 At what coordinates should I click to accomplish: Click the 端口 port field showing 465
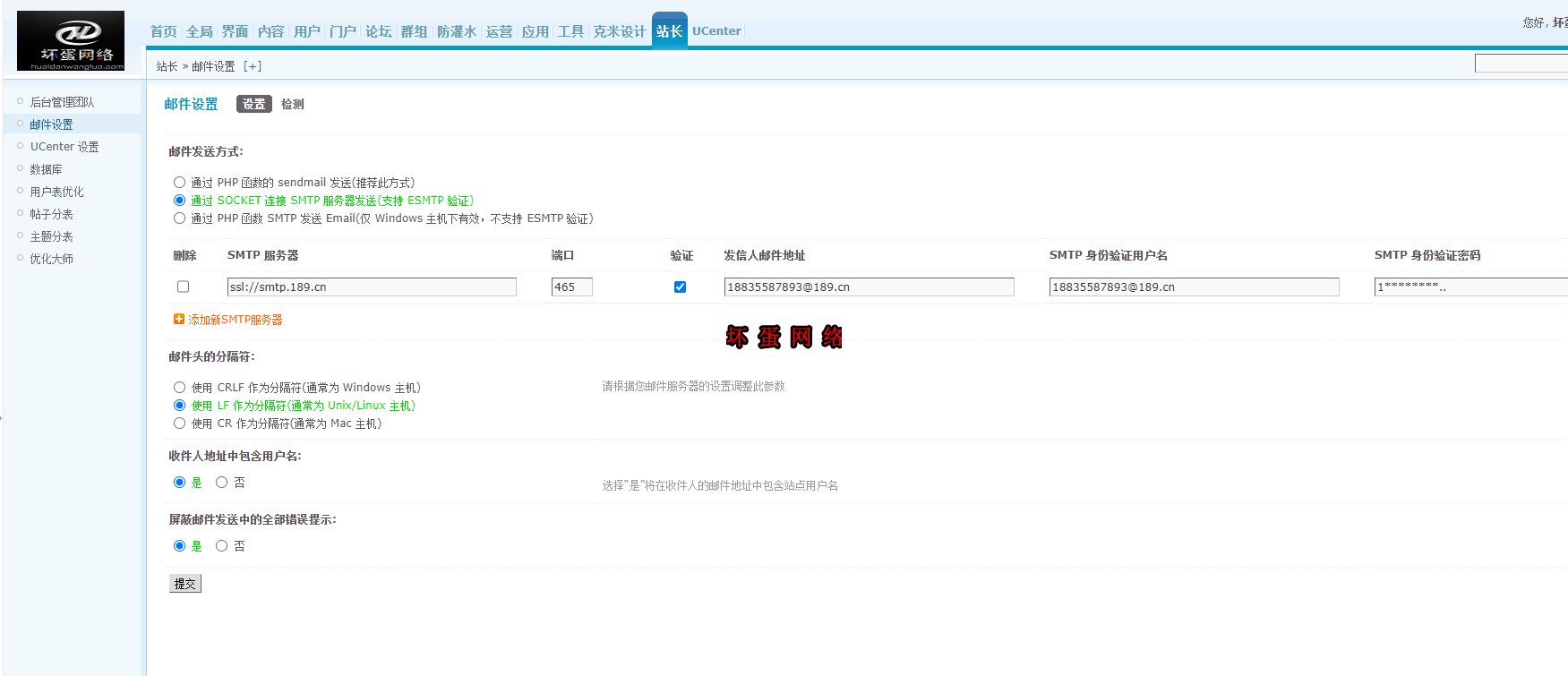point(571,287)
